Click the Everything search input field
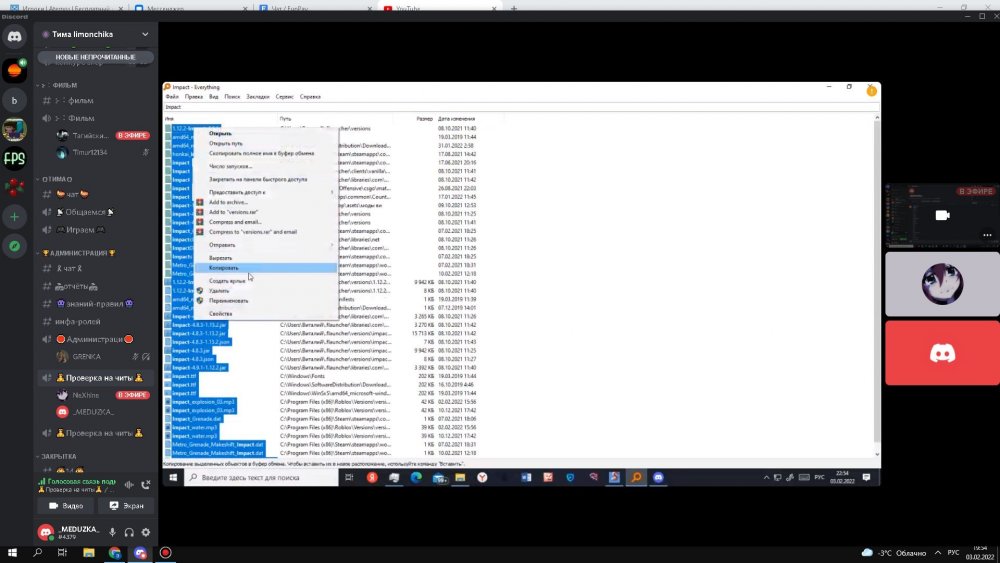 [x=519, y=107]
